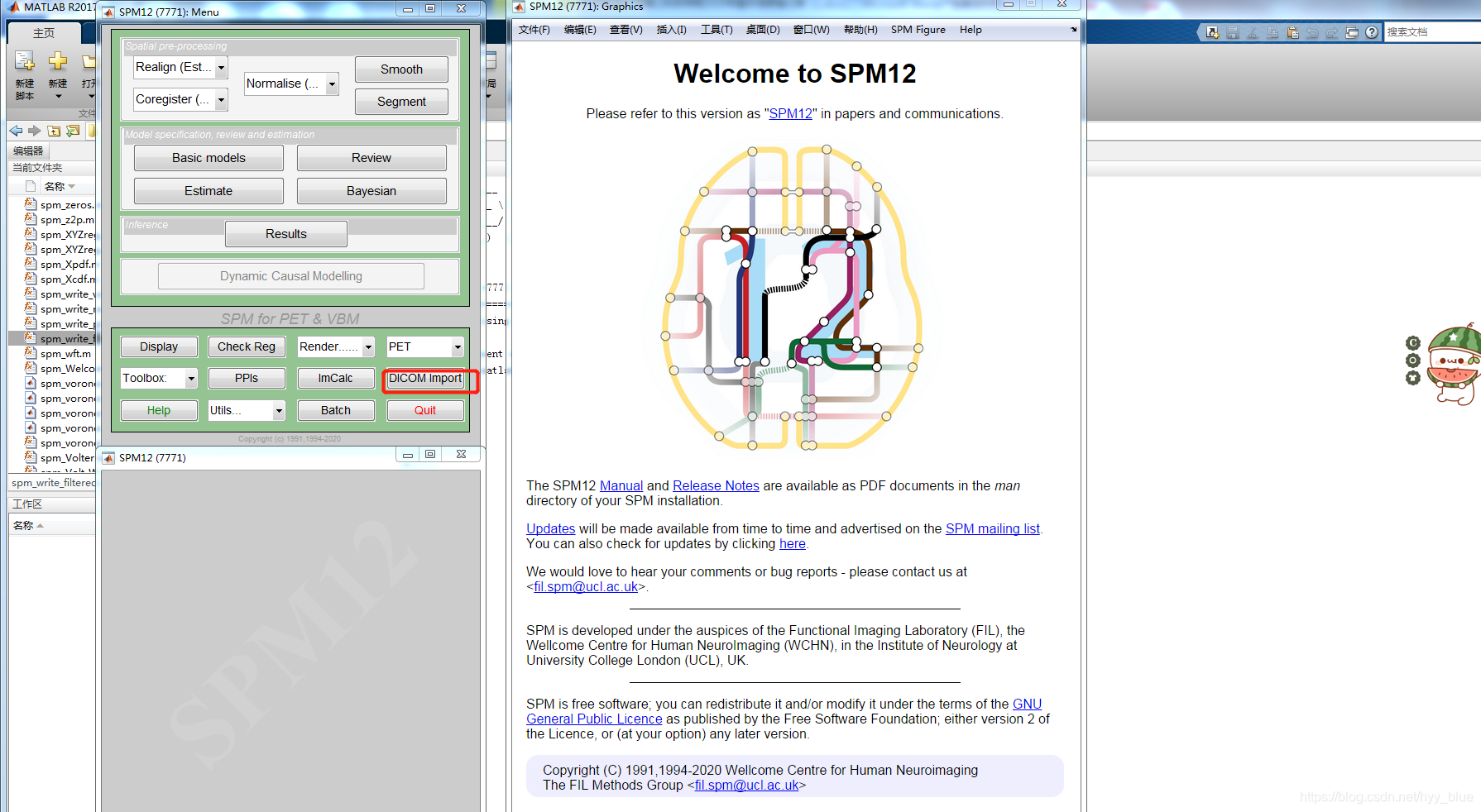Go back with the blue left arrow
1481x812 pixels.
click(16, 131)
